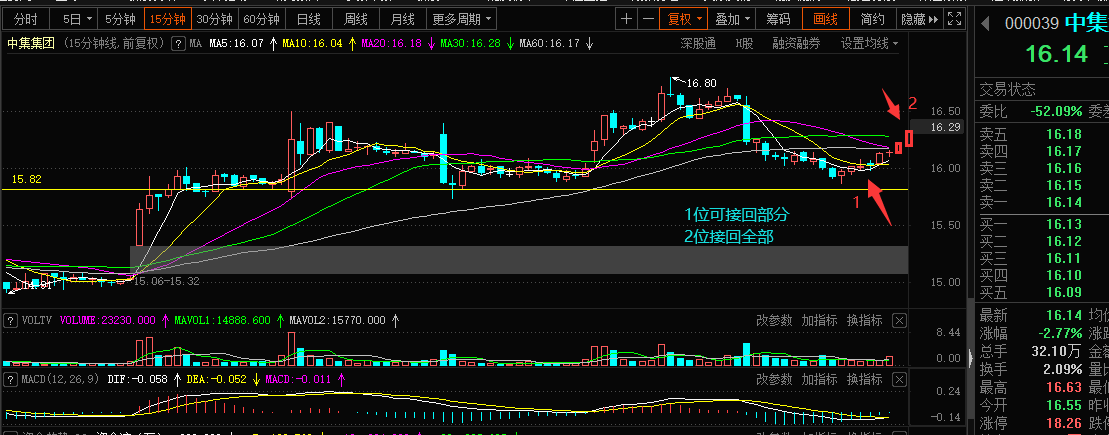Viewport: 1109px width, 435px height.
Task: Click the MA indicator help question mark
Action: point(179,44)
